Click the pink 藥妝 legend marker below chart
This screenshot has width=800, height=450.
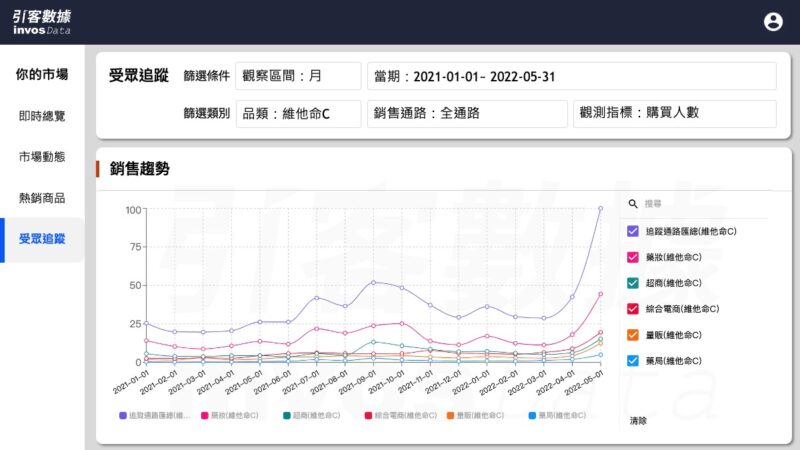point(203,414)
